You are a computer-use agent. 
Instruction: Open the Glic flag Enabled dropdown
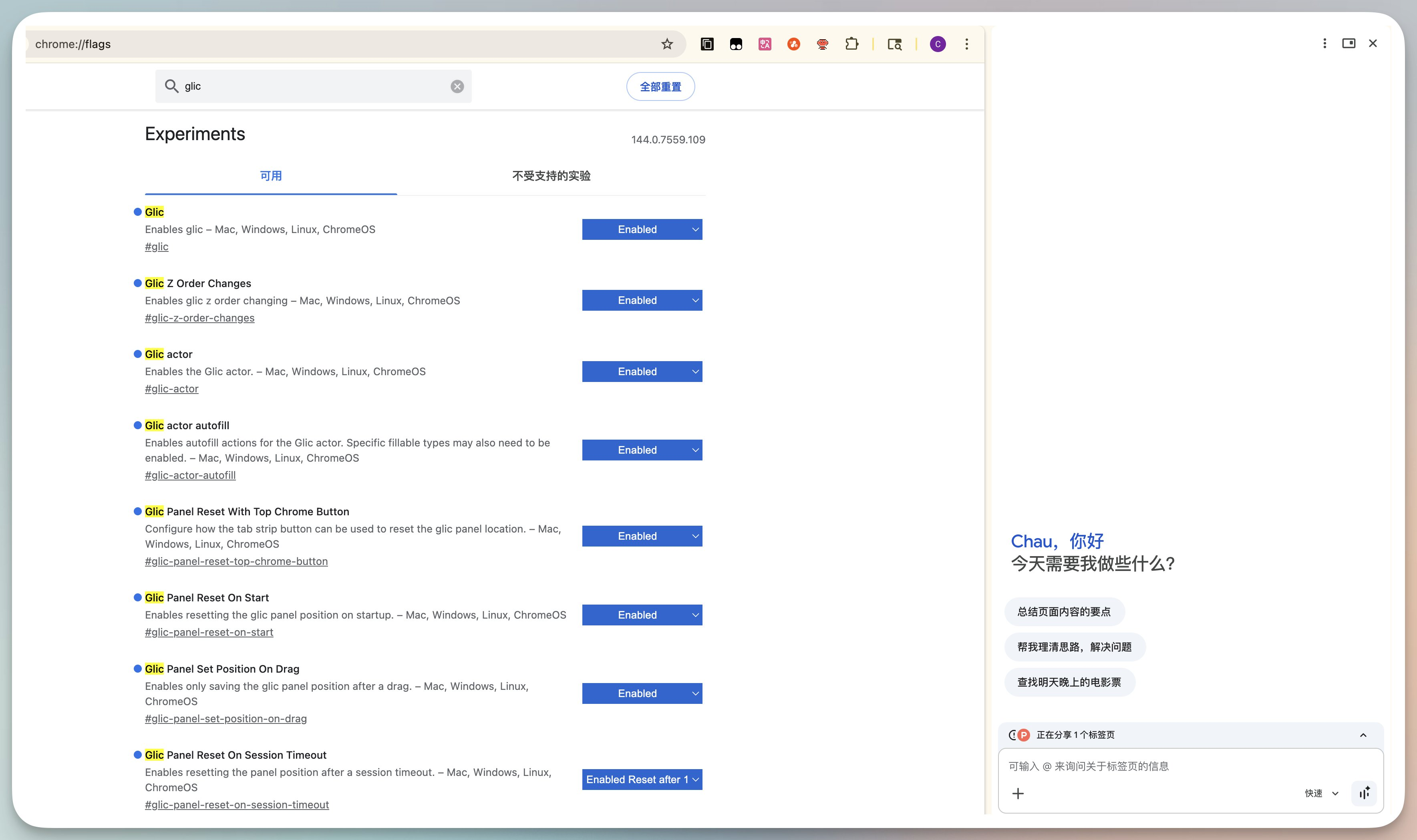pos(642,229)
